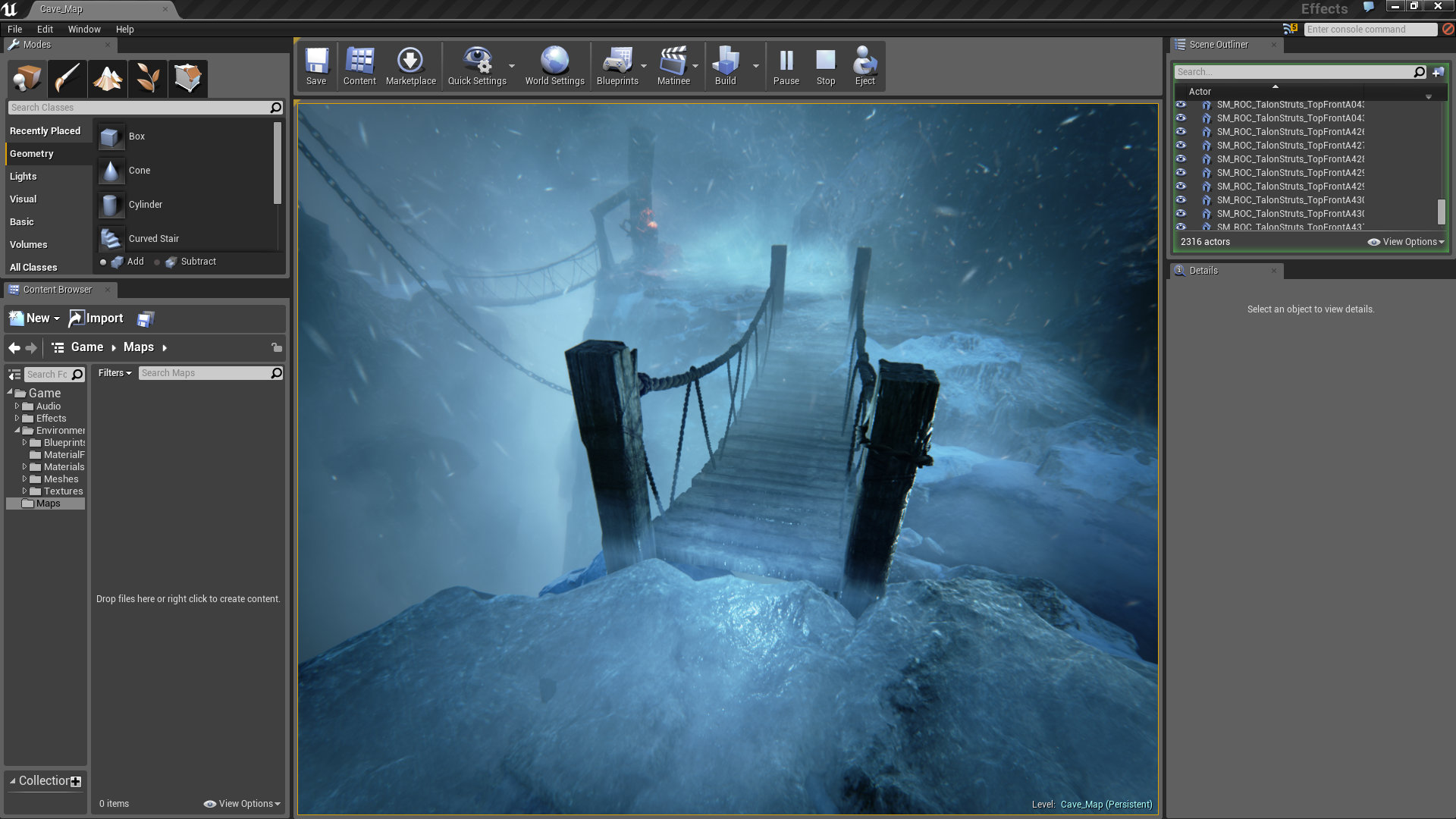Toggle visibility eye of first TalonStruts actor

click(x=1181, y=105)
